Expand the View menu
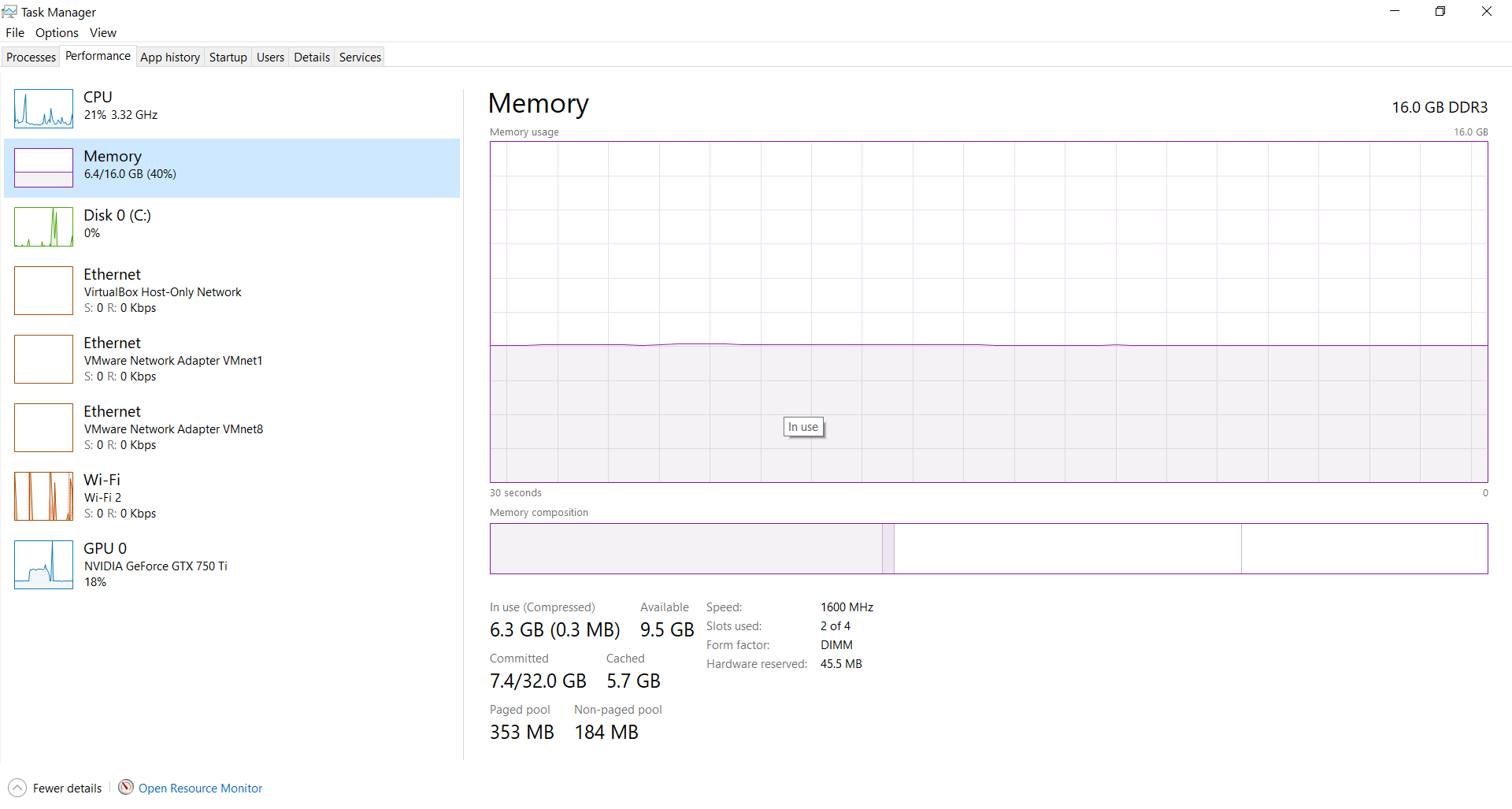The height and width of the screenshot is (809, 1512). pos(103,33)
